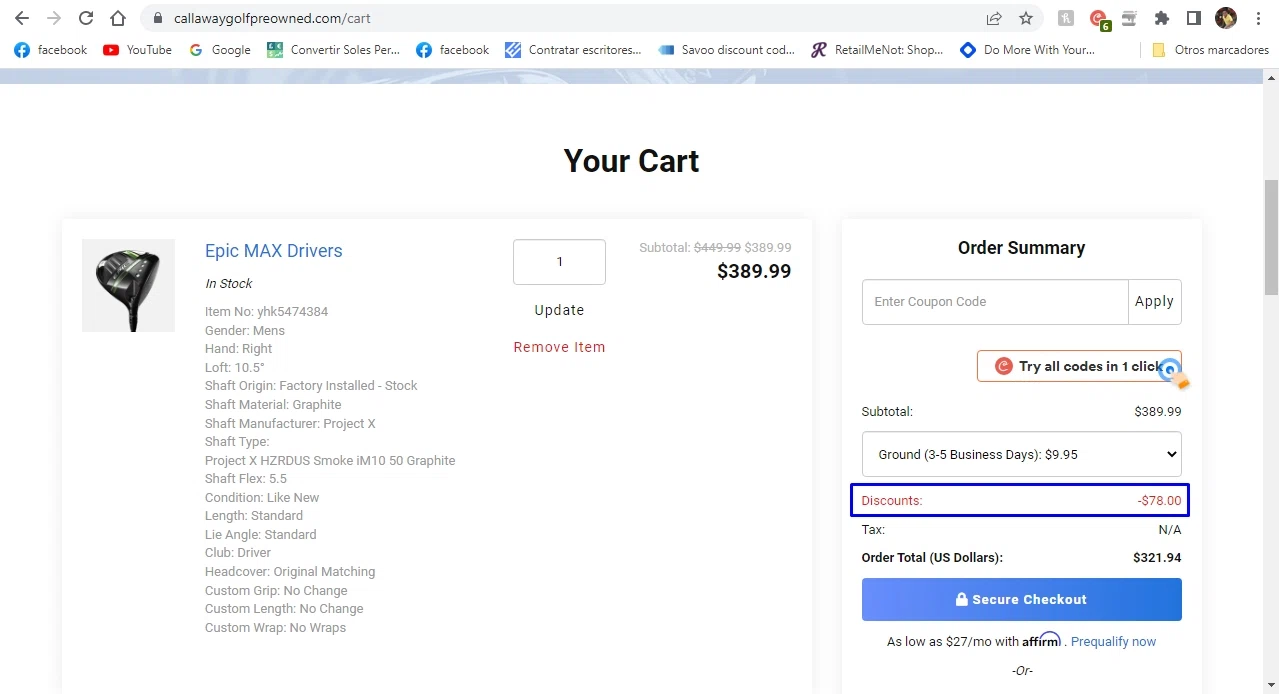Bookmark this page with the star icon

pyautogui.click(x=1026, y=18)
